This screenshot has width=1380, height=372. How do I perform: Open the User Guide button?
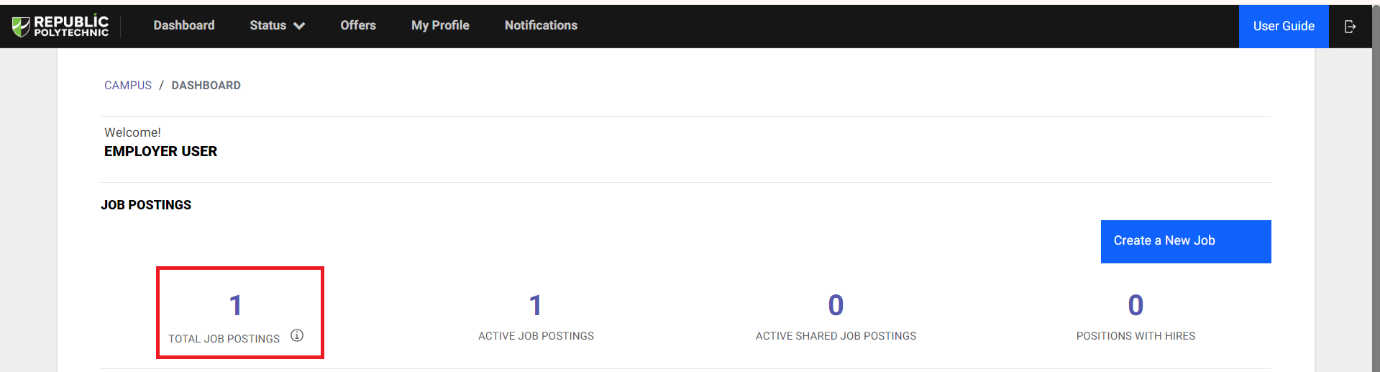(x=1284, y=26)
